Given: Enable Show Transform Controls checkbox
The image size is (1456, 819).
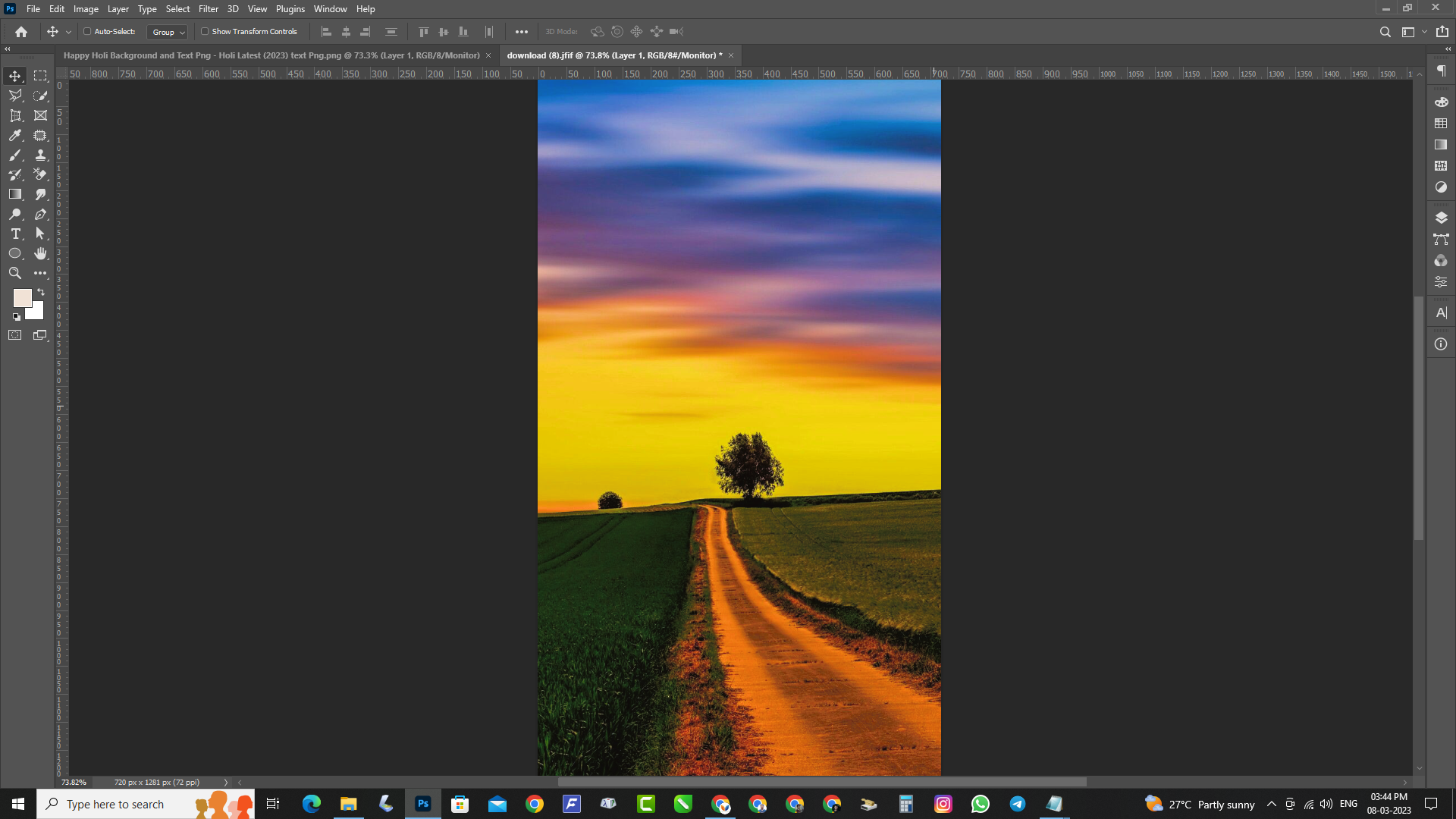Looking at the screenshot, I should point(205,32).
